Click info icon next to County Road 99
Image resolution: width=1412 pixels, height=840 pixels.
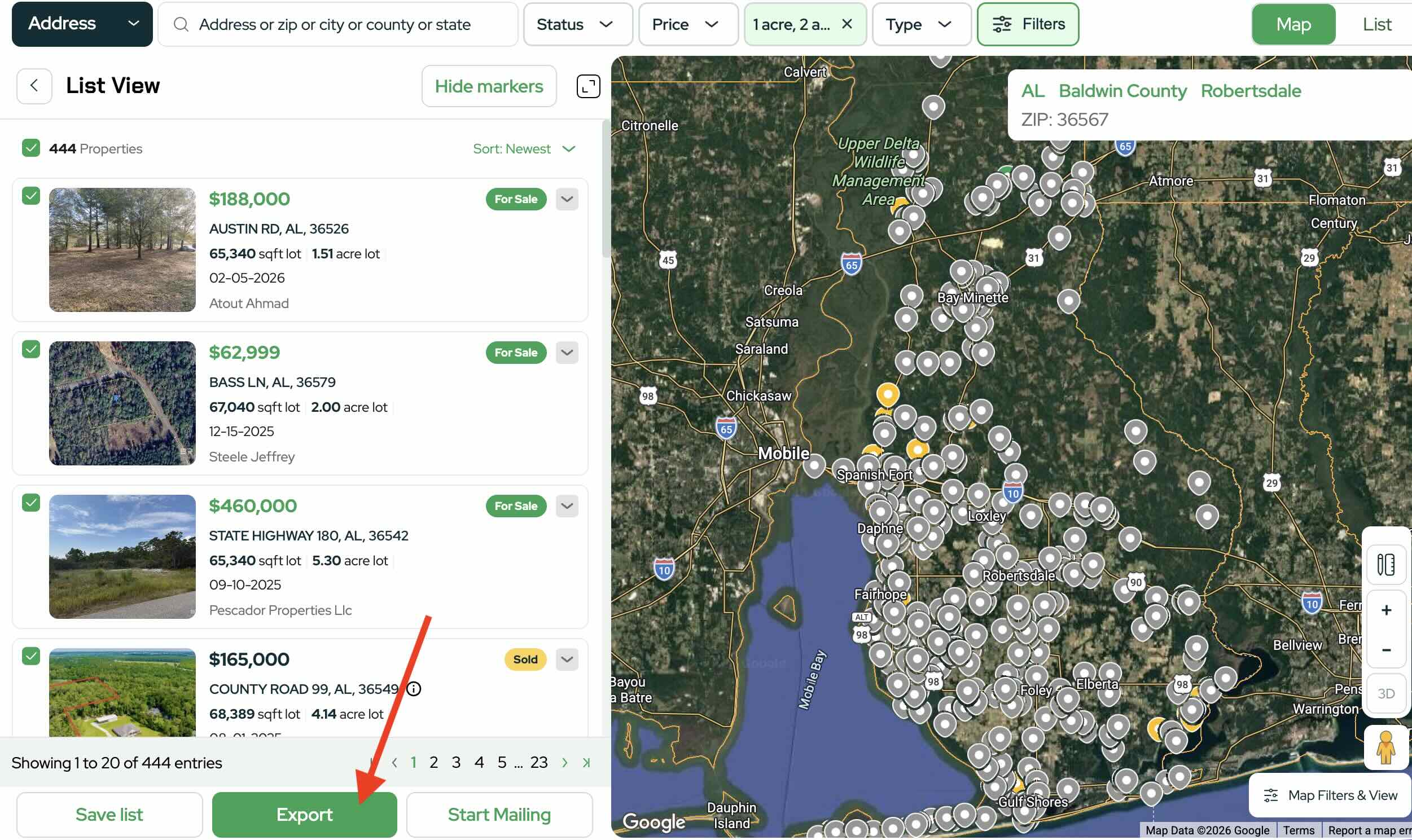coord(414,689)
